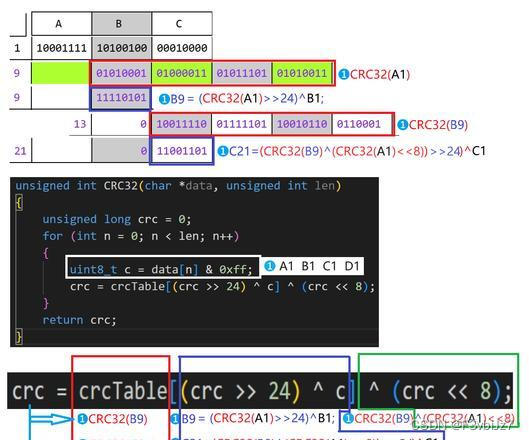Click the 'for (int n = 0; n < len; n++)' line
This screenshot has width=529, height=440.
(x=141, y=236)
